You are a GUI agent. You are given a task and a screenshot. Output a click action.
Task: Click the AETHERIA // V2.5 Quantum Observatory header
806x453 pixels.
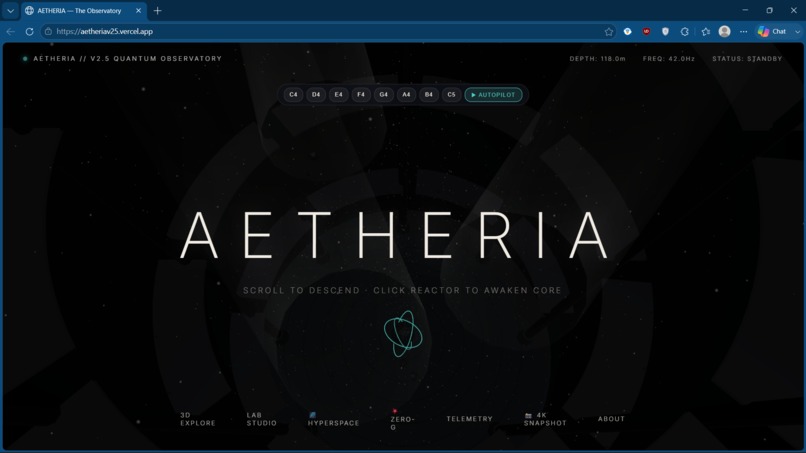127,59
